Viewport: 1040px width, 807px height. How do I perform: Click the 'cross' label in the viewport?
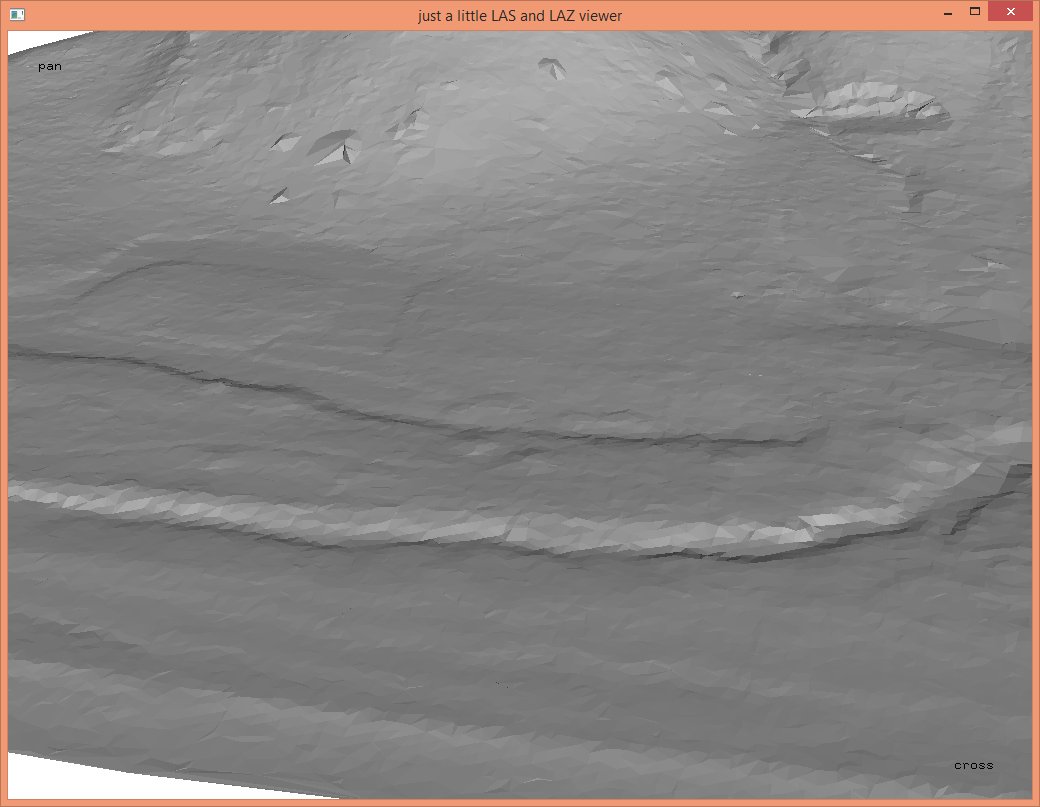point(973,765)
